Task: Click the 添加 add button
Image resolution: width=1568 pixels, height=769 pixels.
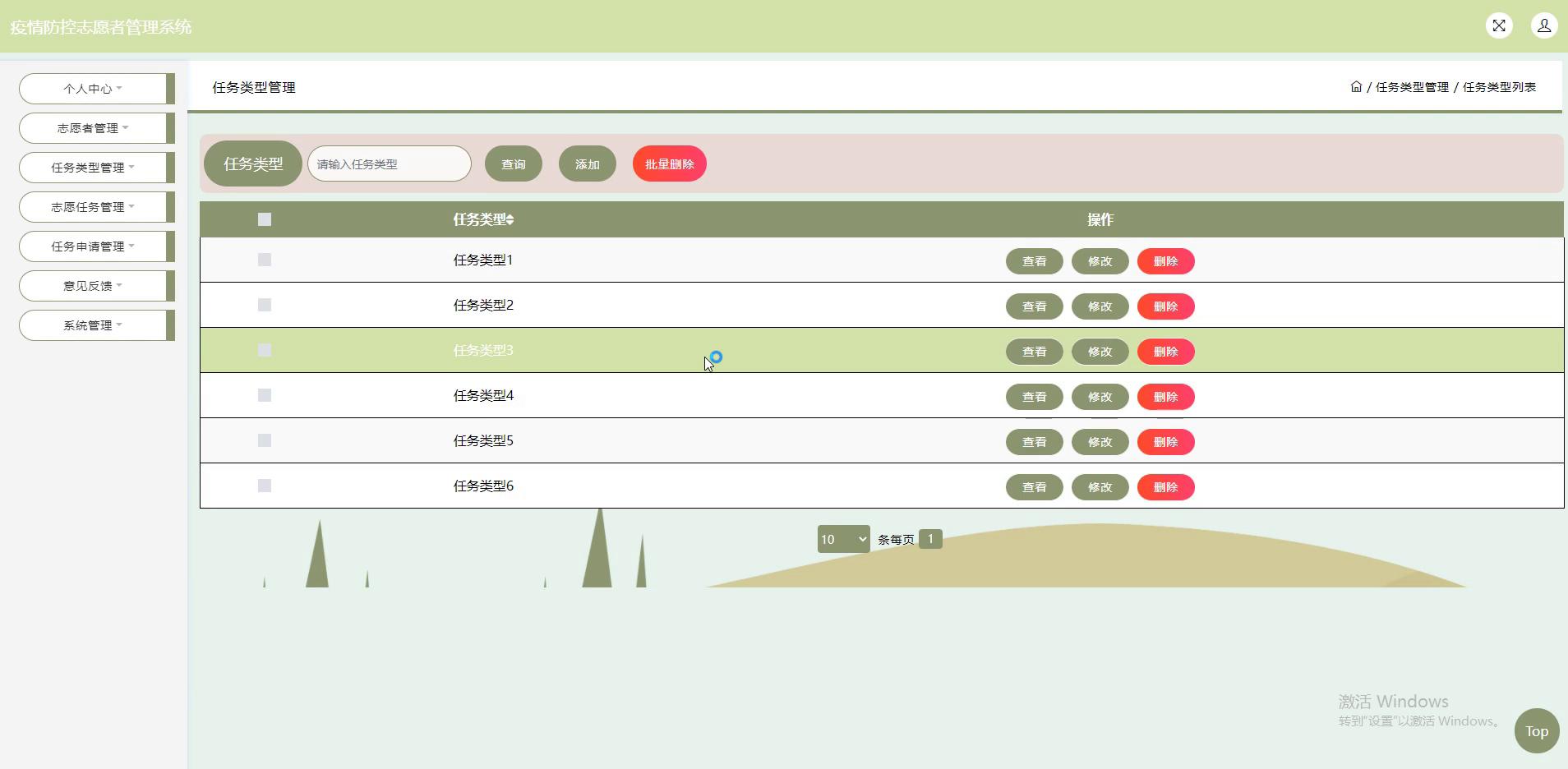Action: pyautogui.click(x=588, y=164)
